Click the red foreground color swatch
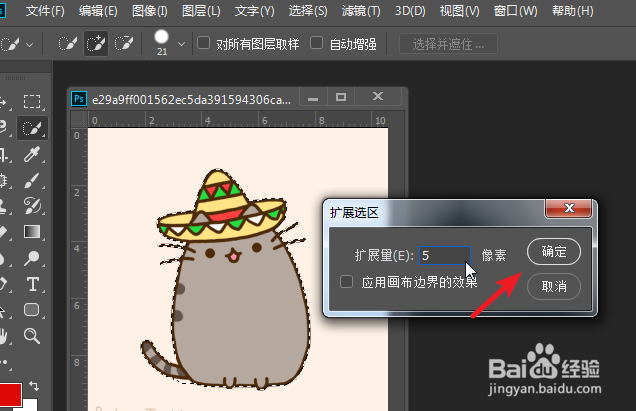The width and height of the screenshot is (636, 411). [10, 394]
